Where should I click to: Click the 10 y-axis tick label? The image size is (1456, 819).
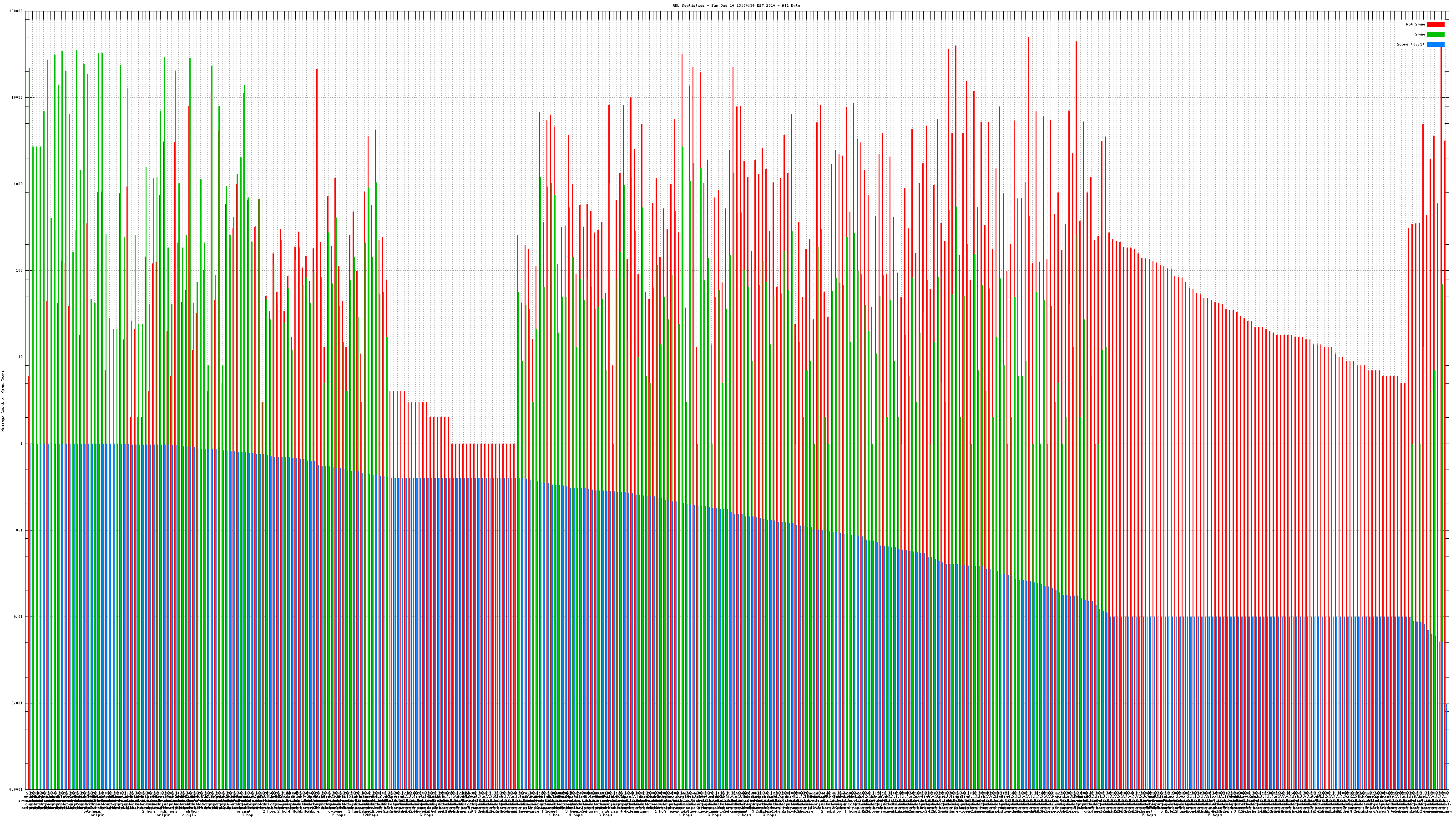20,357
